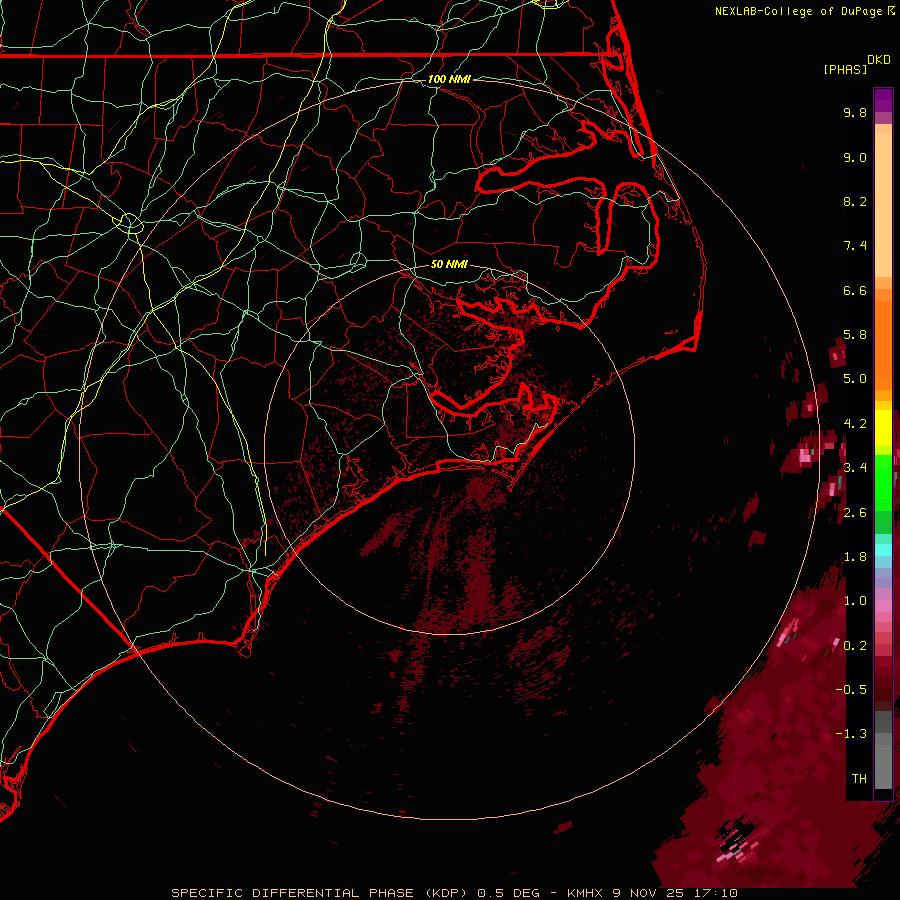Click the 3.4 value on the color scale

855,468
